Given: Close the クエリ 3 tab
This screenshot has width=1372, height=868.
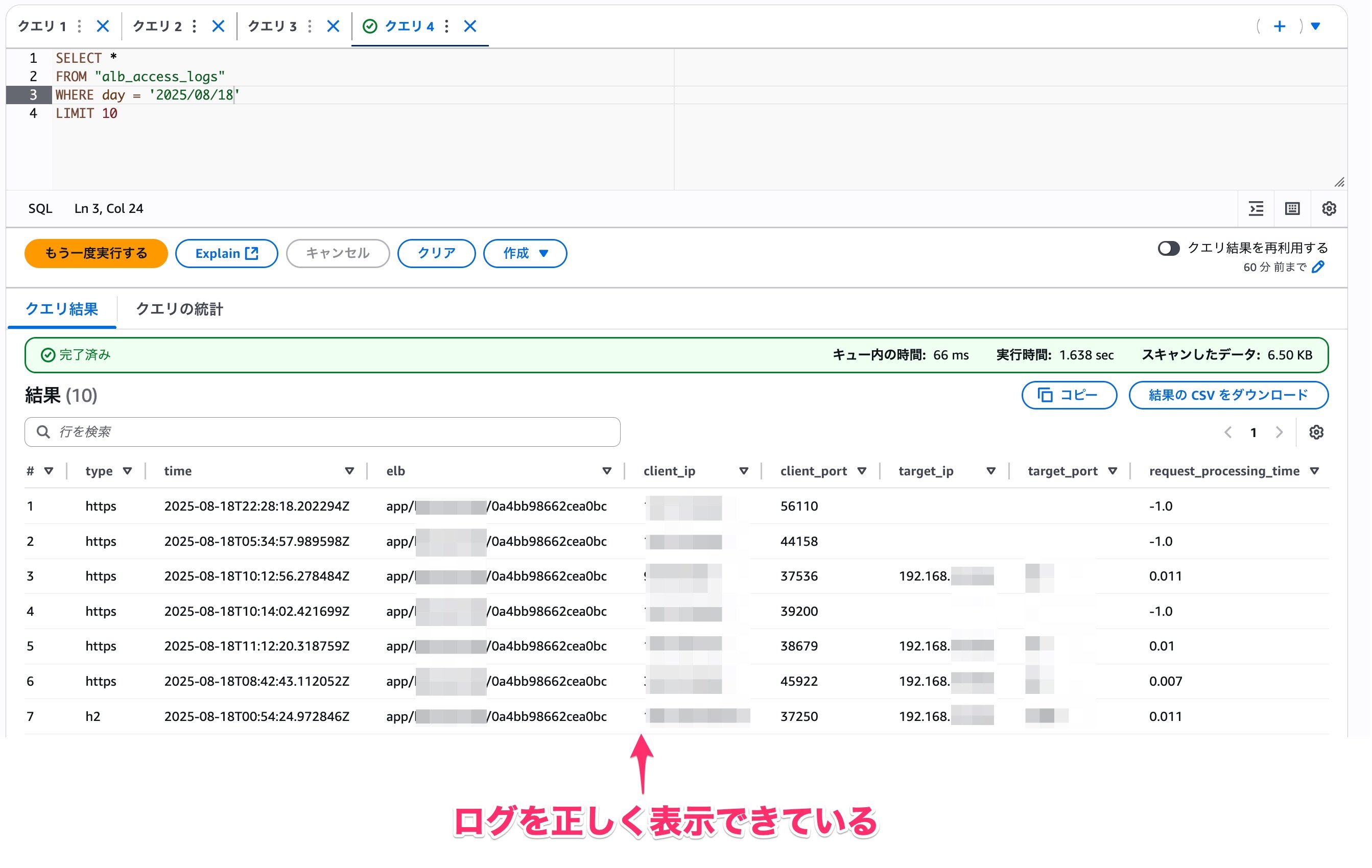Looking at the screenshot, I should (x=334, y=26).
